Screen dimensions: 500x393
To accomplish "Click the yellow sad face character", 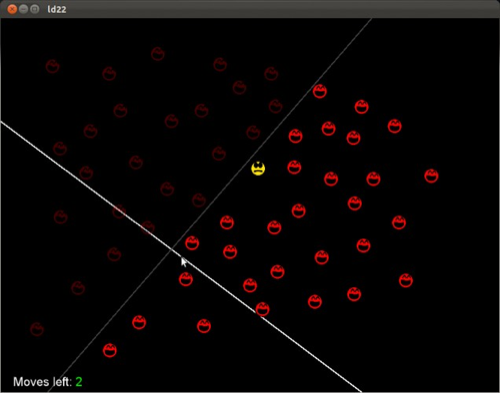I will (258, 168).
